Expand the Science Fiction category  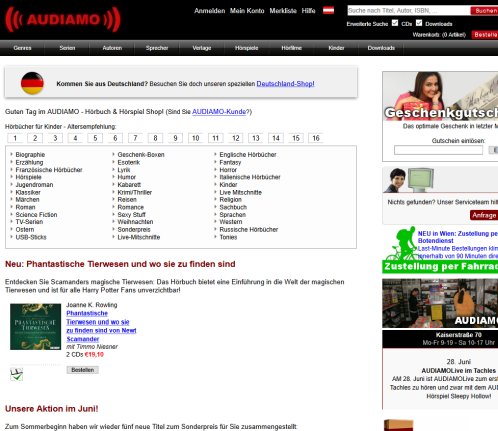[36, 215]
